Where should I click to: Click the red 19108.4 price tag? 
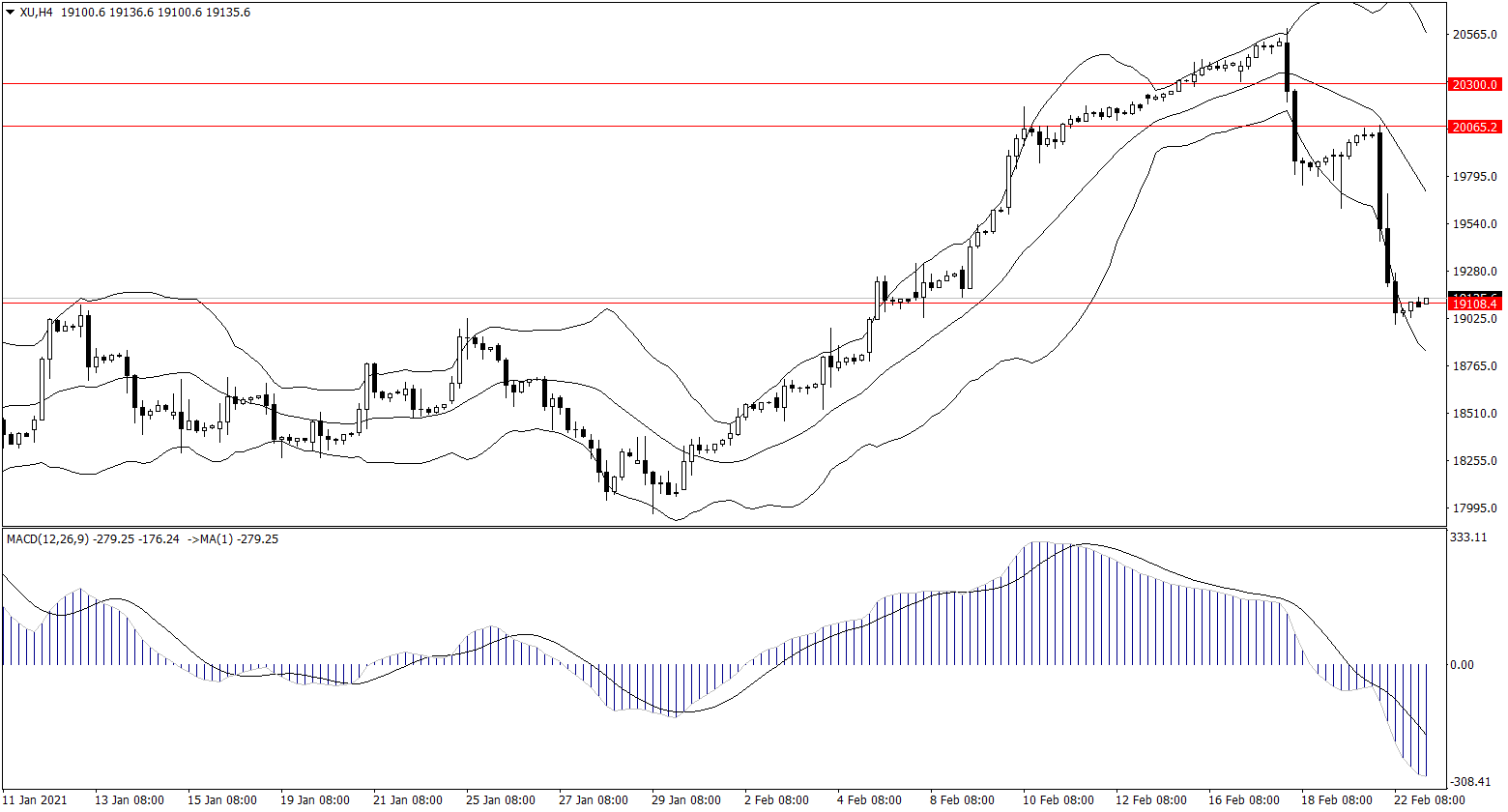(x=1474, y=304)
